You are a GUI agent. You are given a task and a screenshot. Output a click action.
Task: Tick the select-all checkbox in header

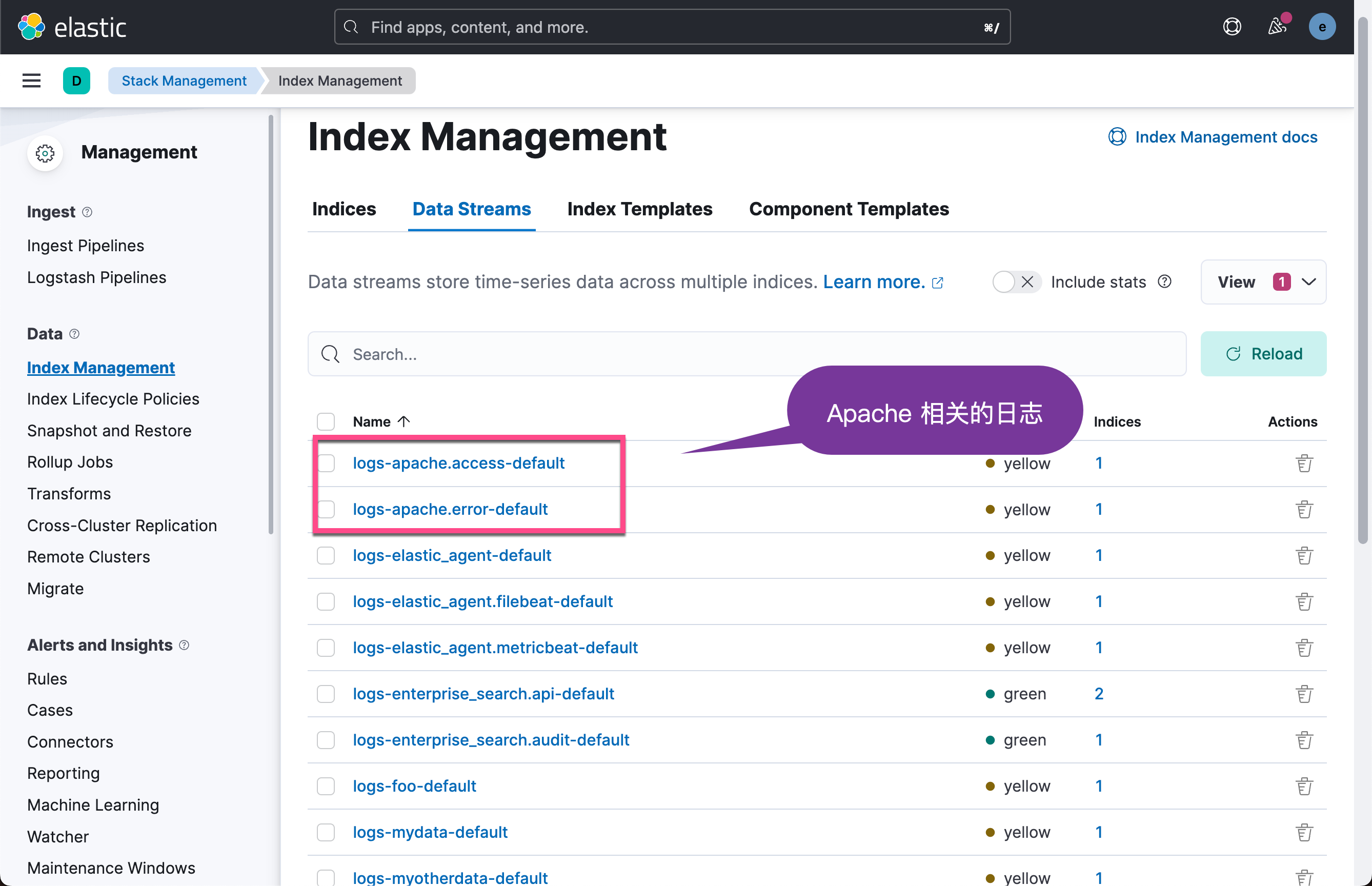tap(326, 421)
